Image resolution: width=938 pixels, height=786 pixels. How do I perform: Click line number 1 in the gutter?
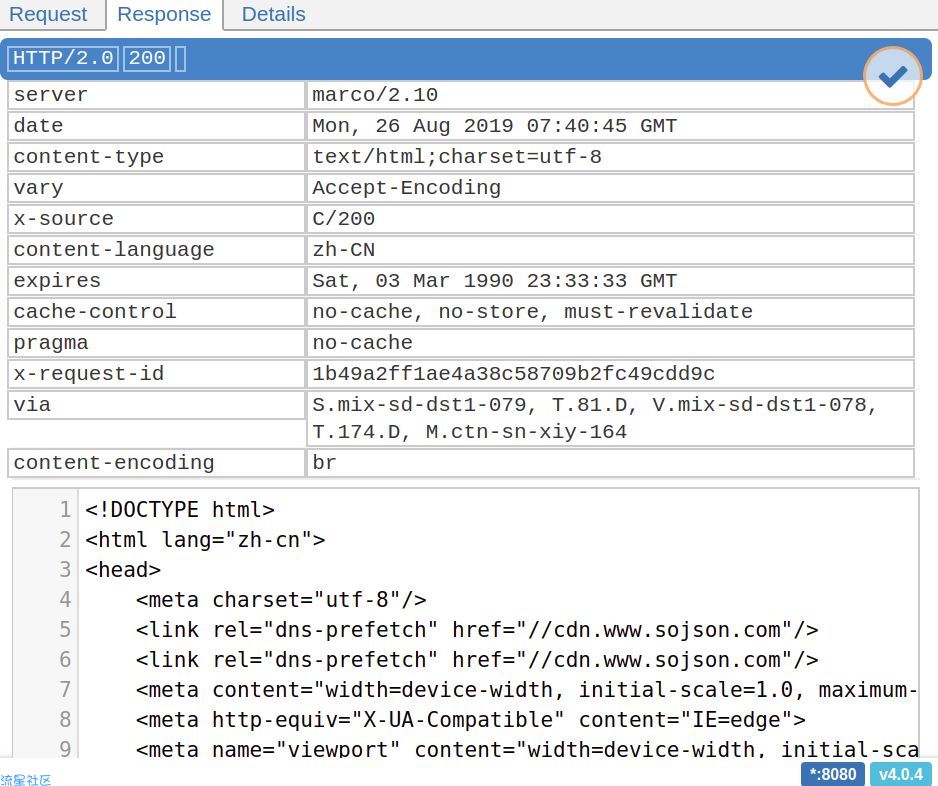[x=65, y=510]
